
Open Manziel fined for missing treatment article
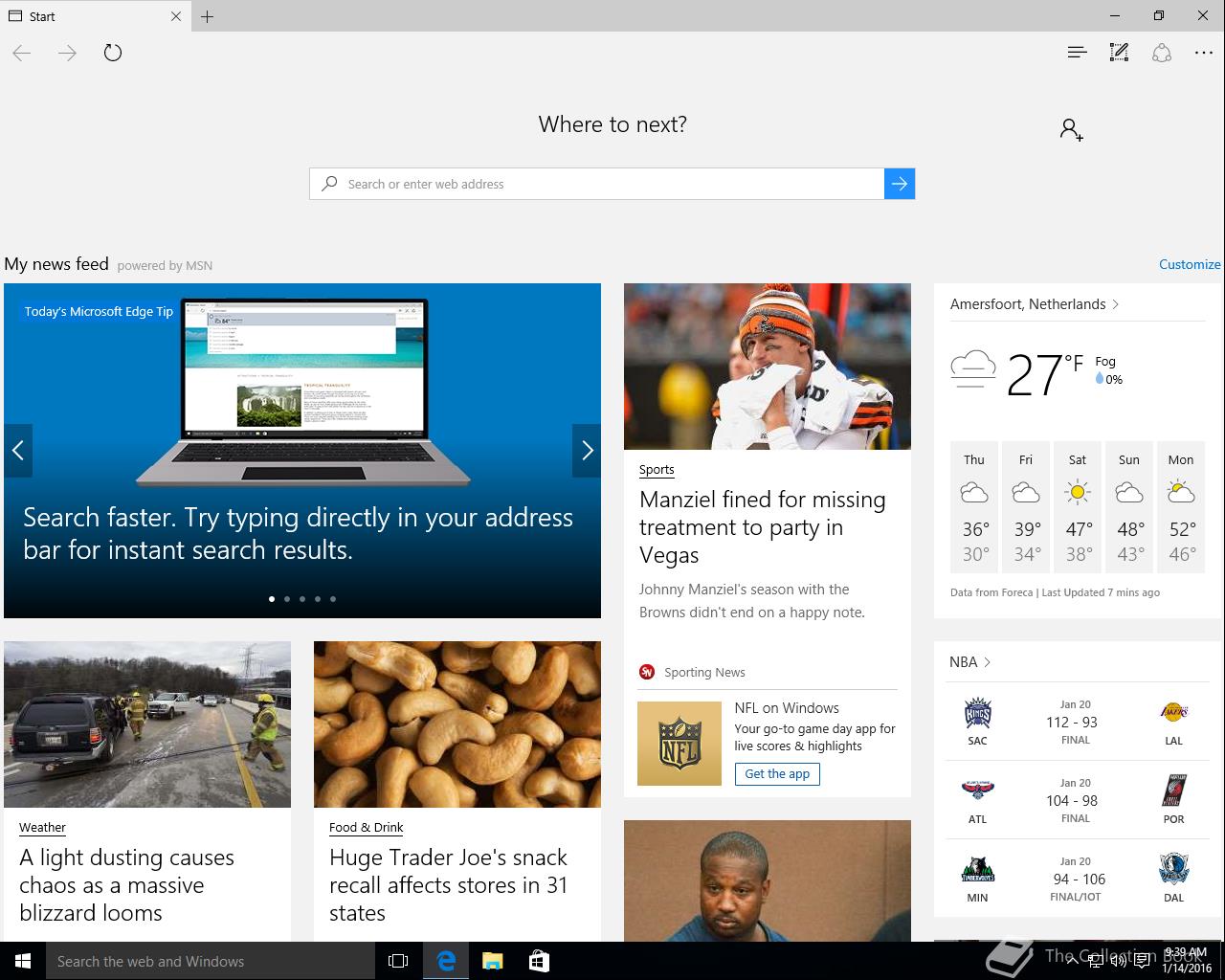click(x=763, y=527)
